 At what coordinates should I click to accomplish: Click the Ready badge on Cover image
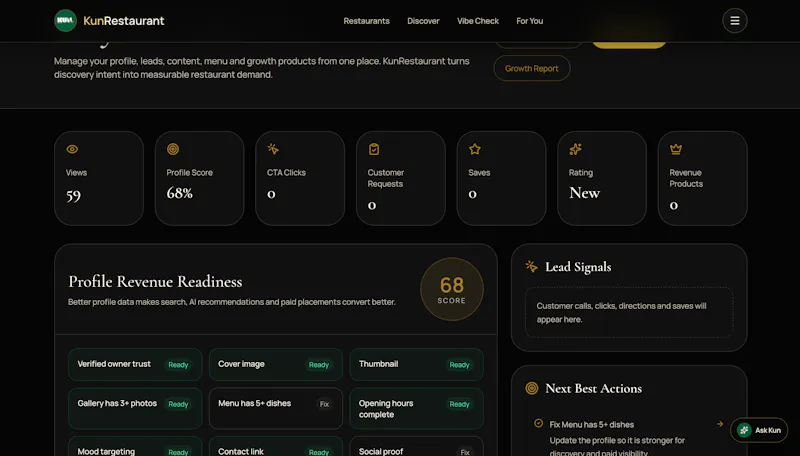pos(319,365)
